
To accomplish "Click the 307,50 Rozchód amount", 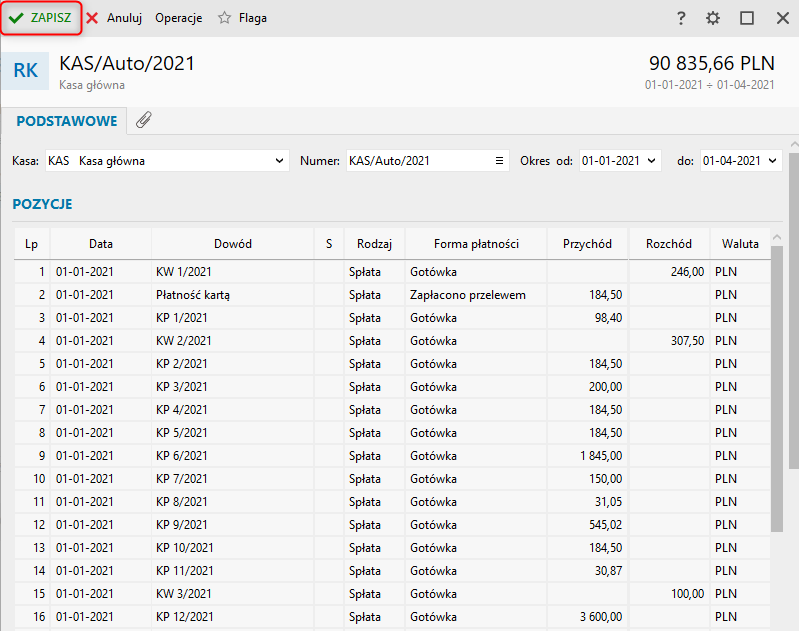I will (x=687, y=340).
